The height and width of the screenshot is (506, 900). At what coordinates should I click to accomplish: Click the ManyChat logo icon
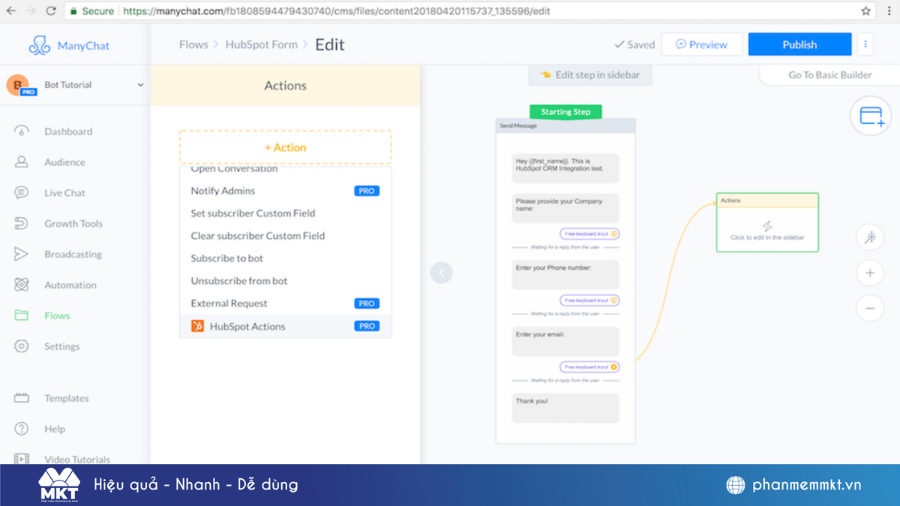click(40, 45)
